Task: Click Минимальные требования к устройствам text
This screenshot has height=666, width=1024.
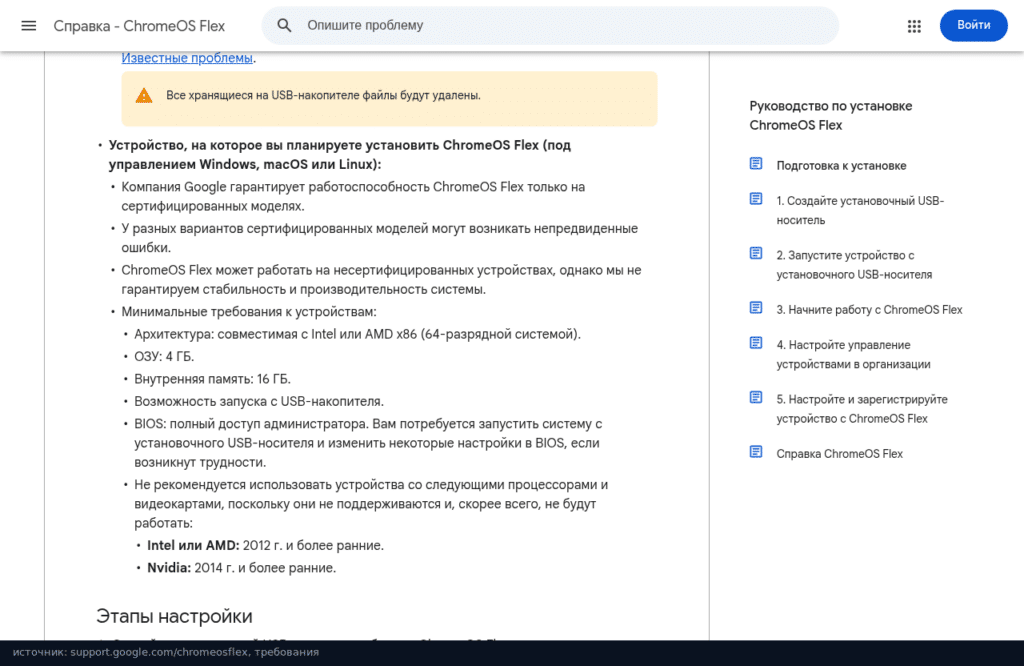Action: pyautogui.click(x=249, y=312)
